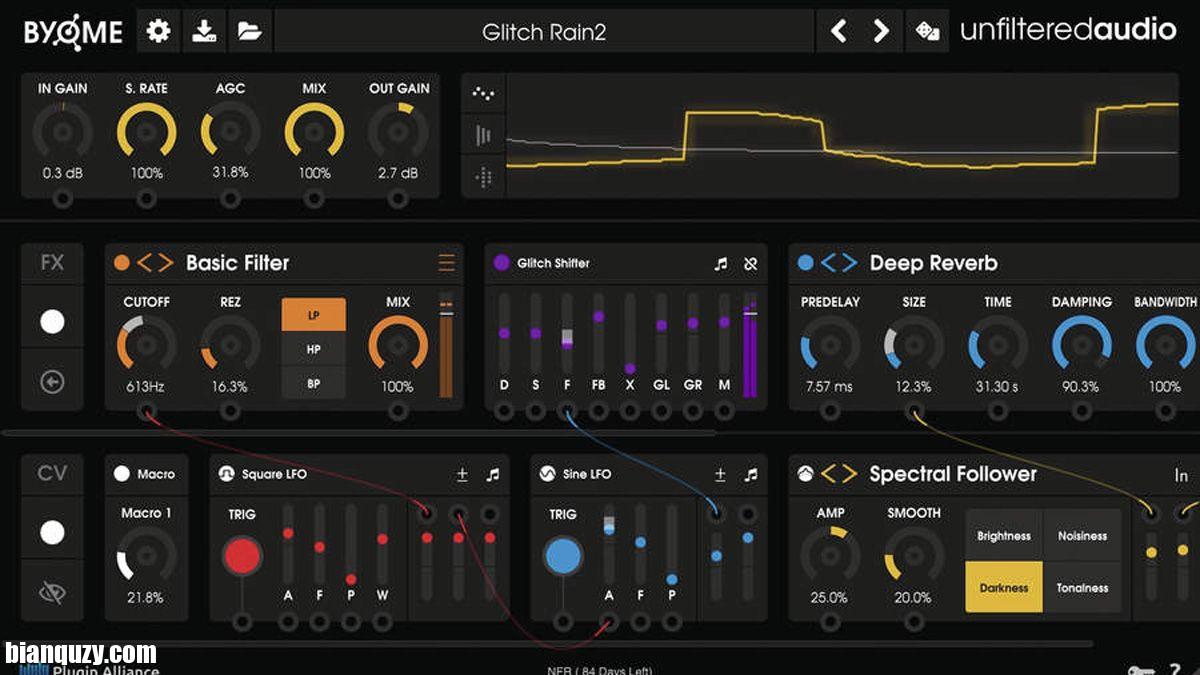Choose Noisiness in Spectral Follower
Screen dimensions: 1200x675
(1082, 536)
